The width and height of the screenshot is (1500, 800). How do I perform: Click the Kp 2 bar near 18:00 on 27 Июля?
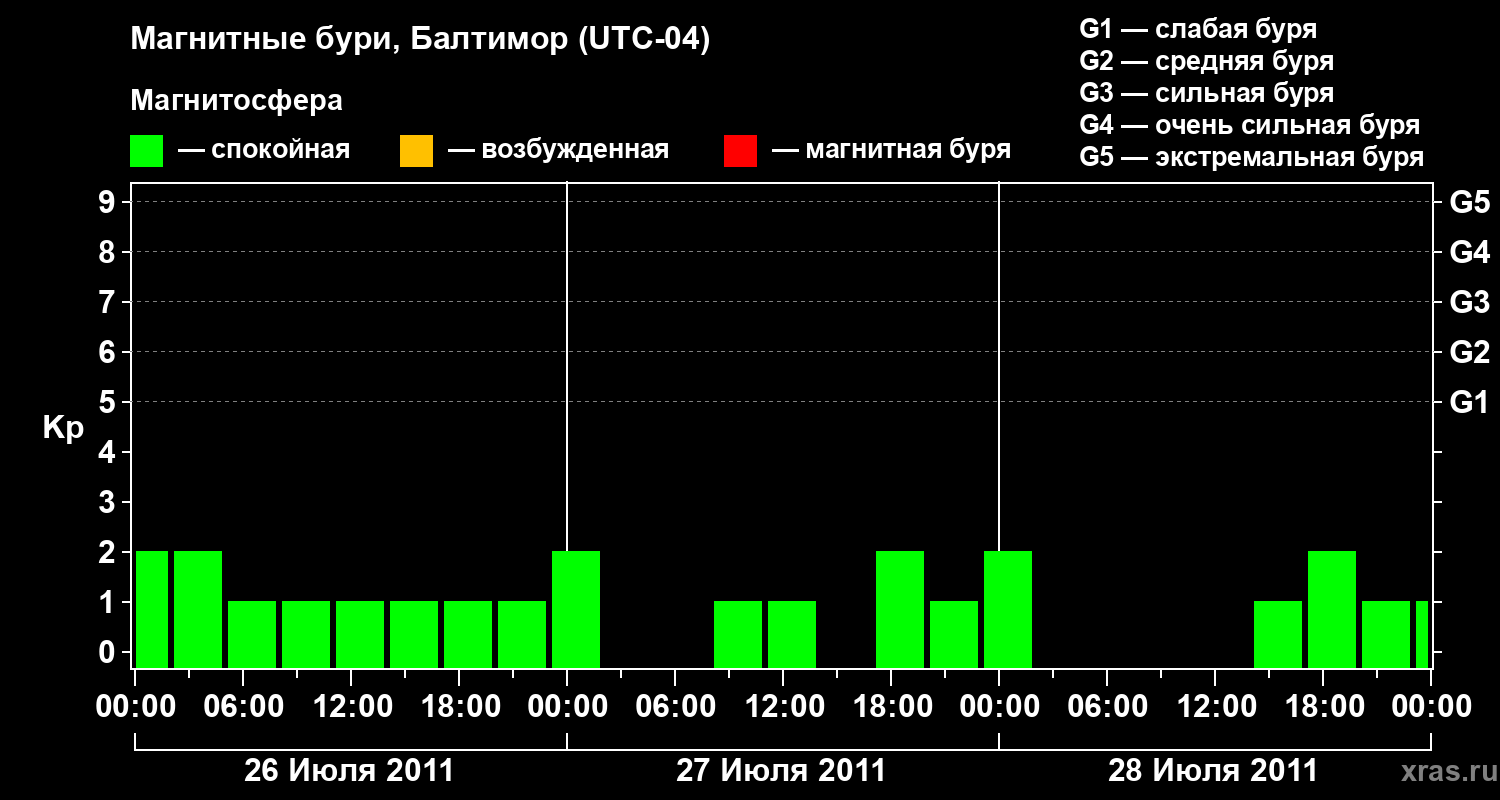(x=900, y=609)
